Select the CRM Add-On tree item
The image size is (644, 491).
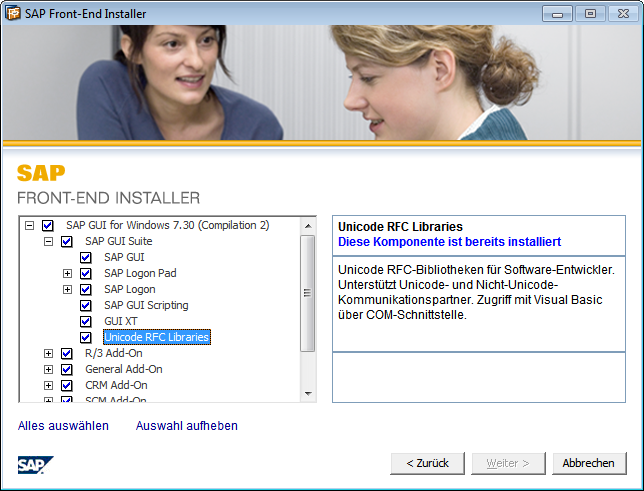pos(116,385)
